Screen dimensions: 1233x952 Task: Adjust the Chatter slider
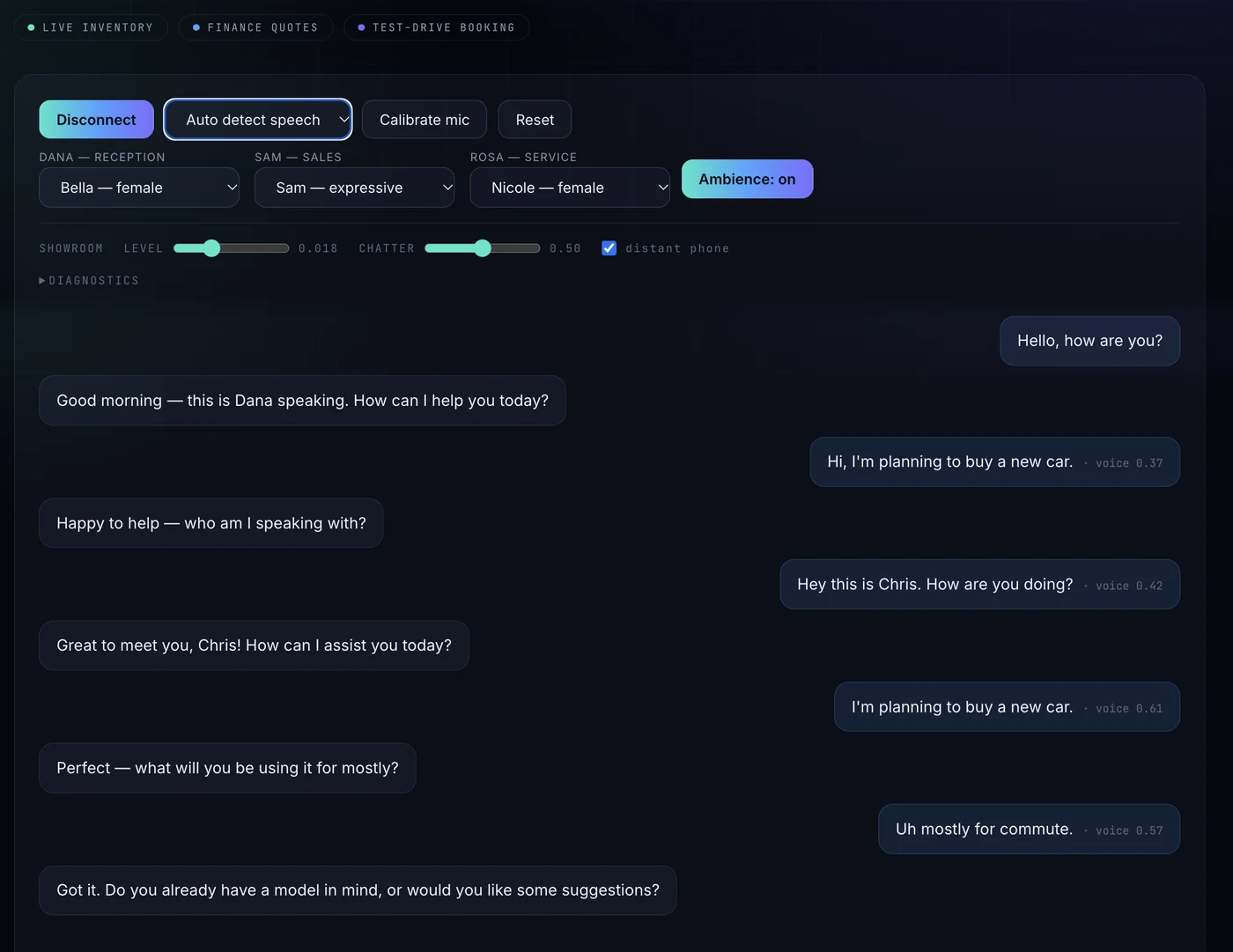pos(482,248)
